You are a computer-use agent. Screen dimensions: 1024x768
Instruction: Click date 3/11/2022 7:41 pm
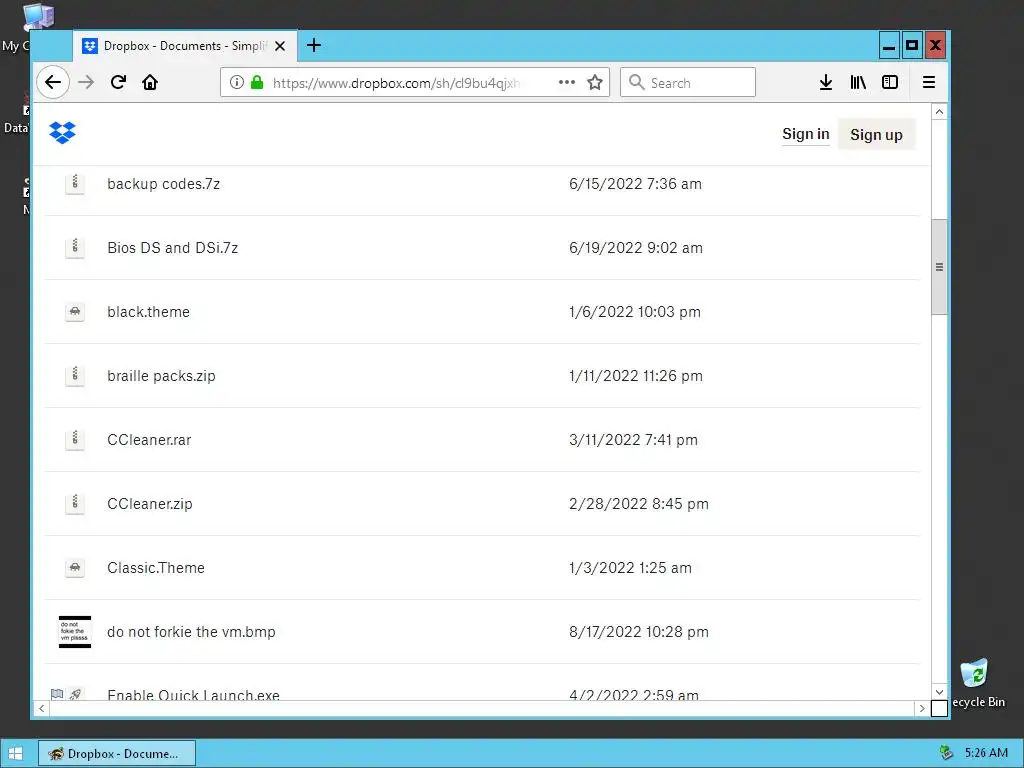(633, 440)
